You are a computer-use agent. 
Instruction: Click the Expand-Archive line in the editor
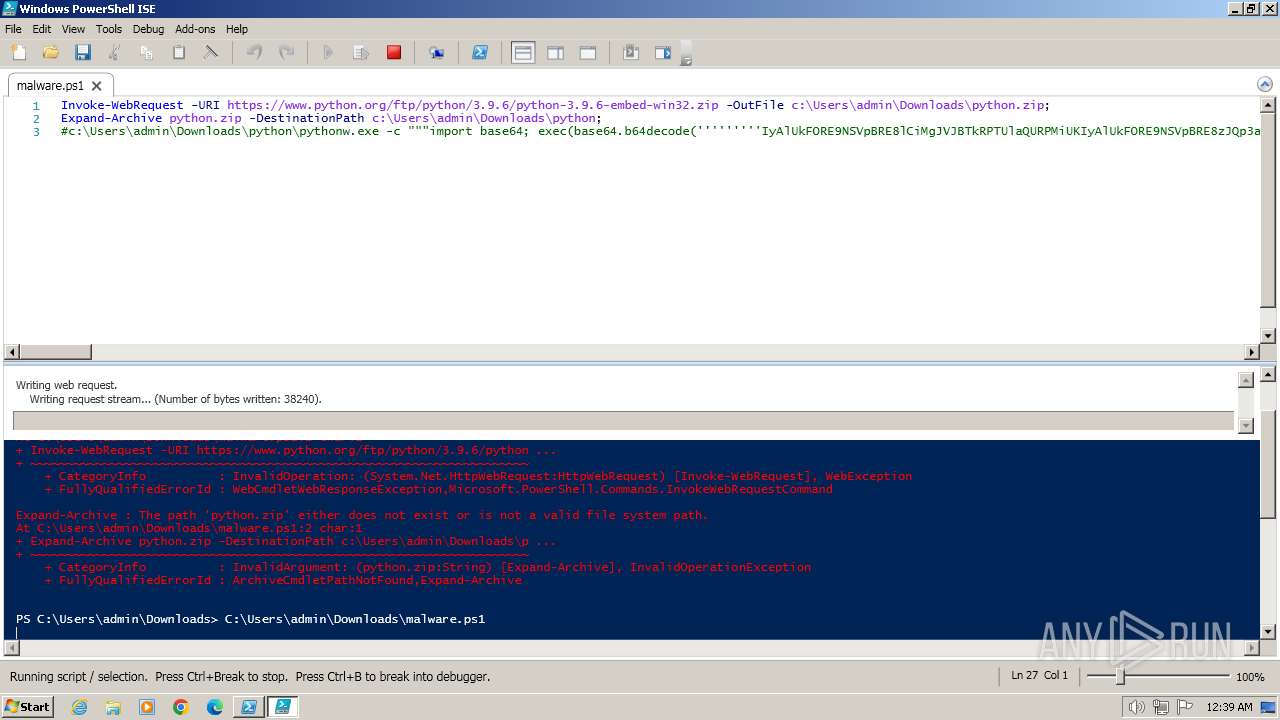click(331, 118)
